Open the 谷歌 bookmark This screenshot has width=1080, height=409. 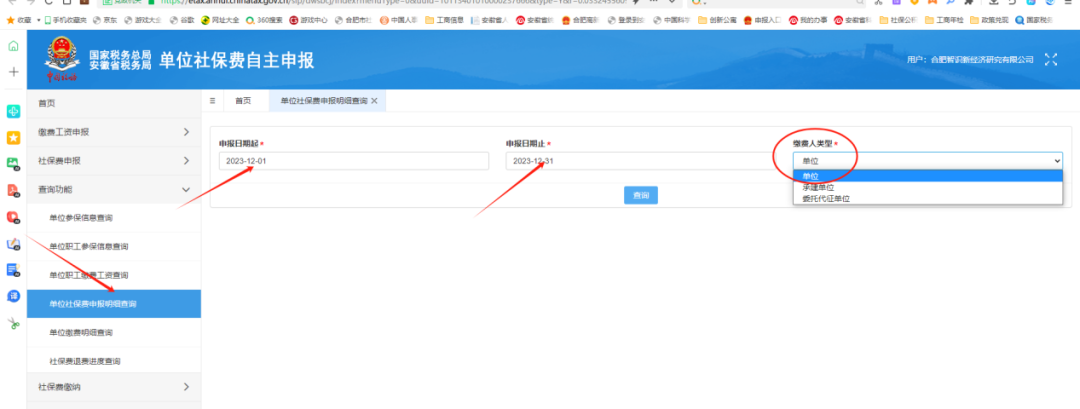(182, 20)
